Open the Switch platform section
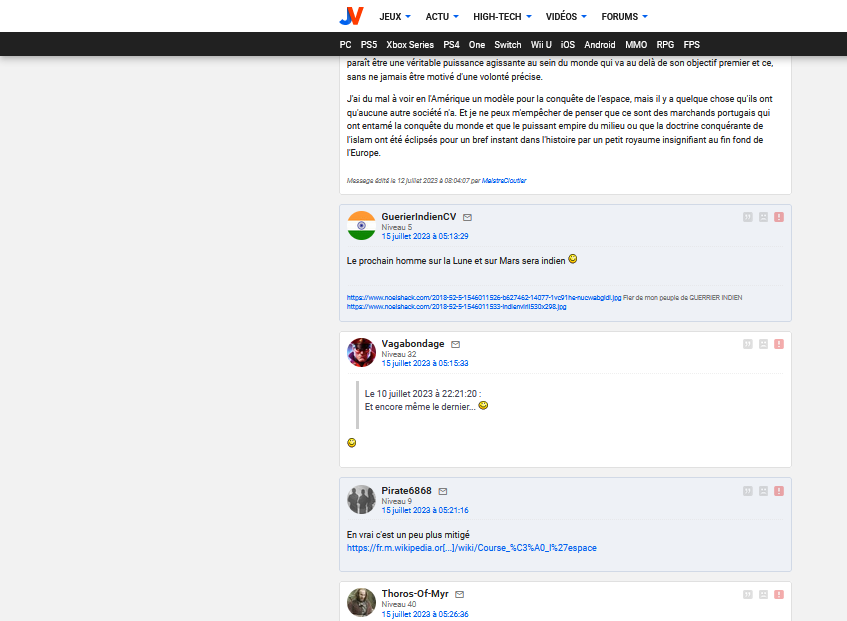The width and height of the screenshot is (847, 621). 508,45
